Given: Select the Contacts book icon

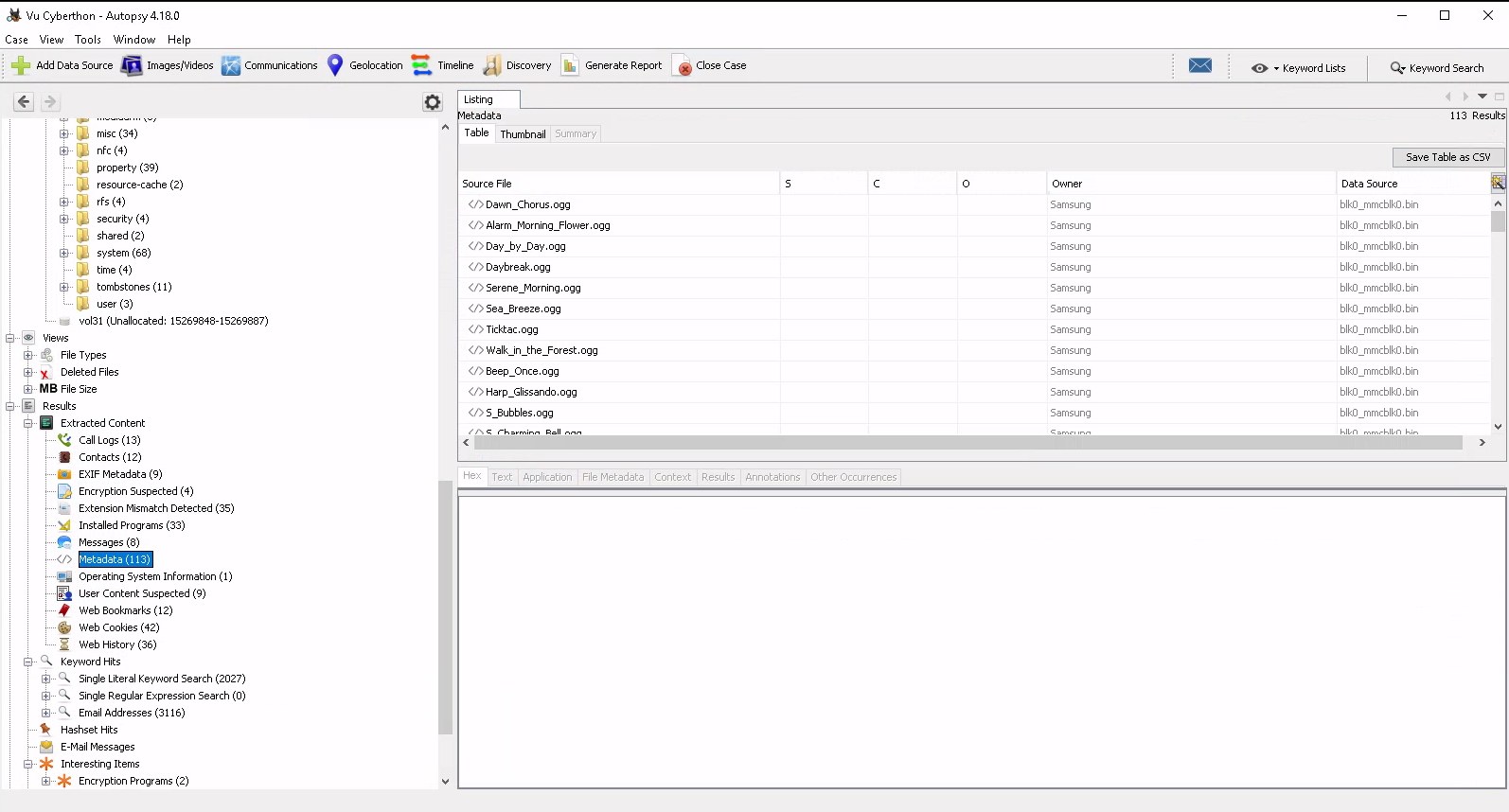Looking at the screenshot, I should tap(64, 457).
